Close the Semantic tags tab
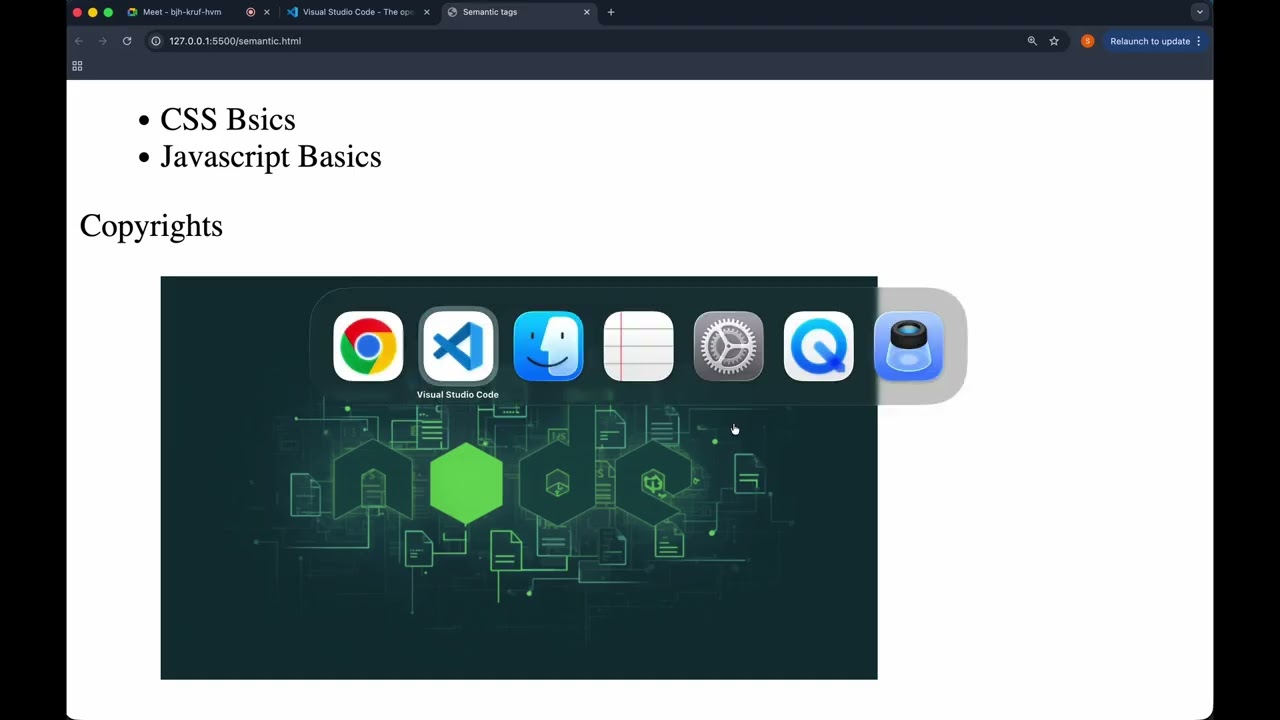The height and width of the screenshot is (720, 1280). pos(587,12)
